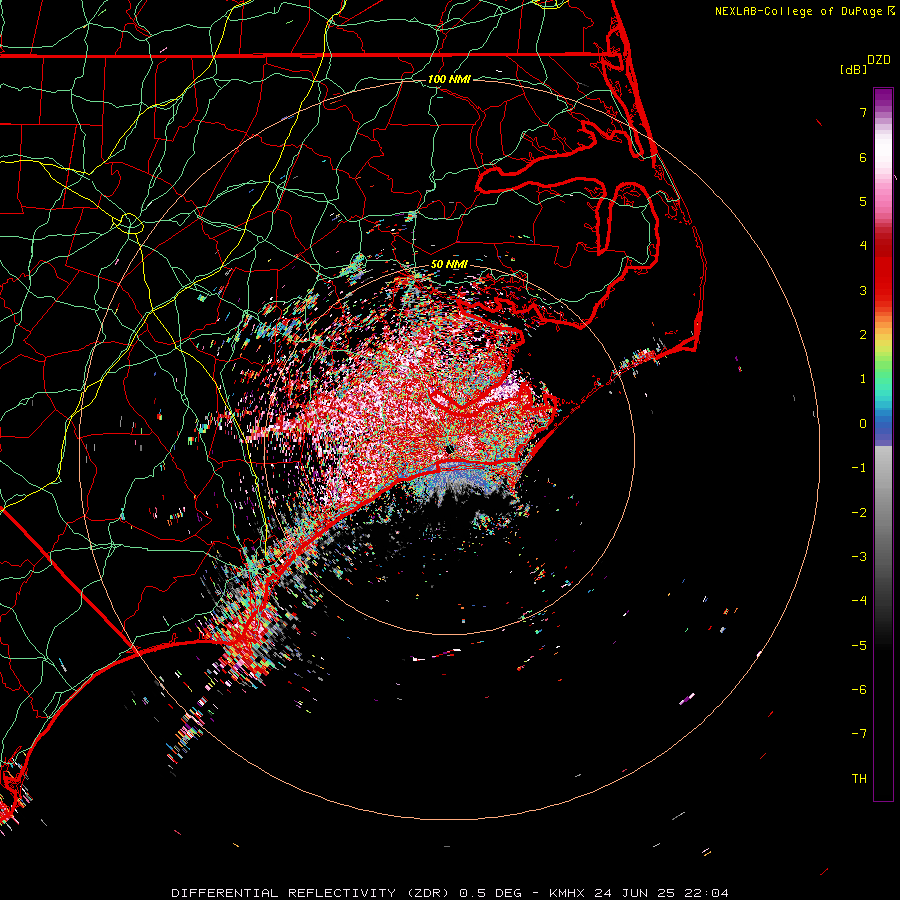Click the DZD color scale title
Image resolution: width=900 pixels, height=900 pixels.
point(879,60)
